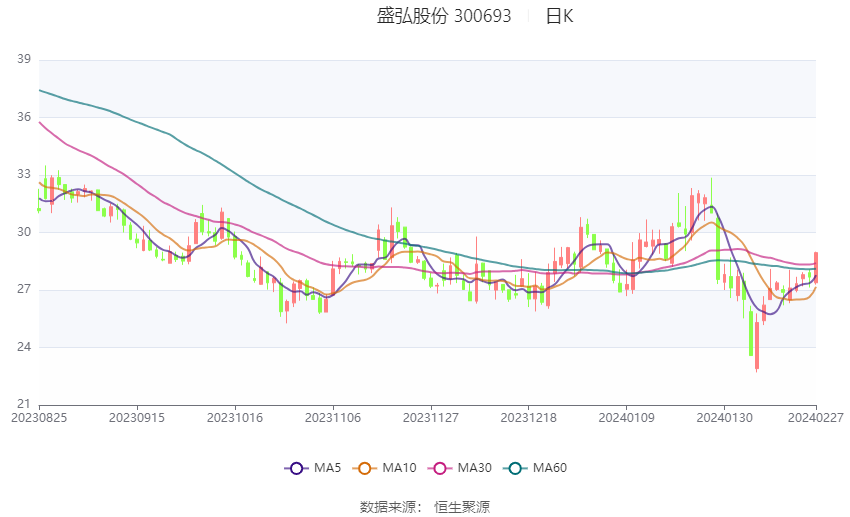Toggle the MA10 legend series
The width and height of the screenshot is (850, 517).
coord(384,468)
